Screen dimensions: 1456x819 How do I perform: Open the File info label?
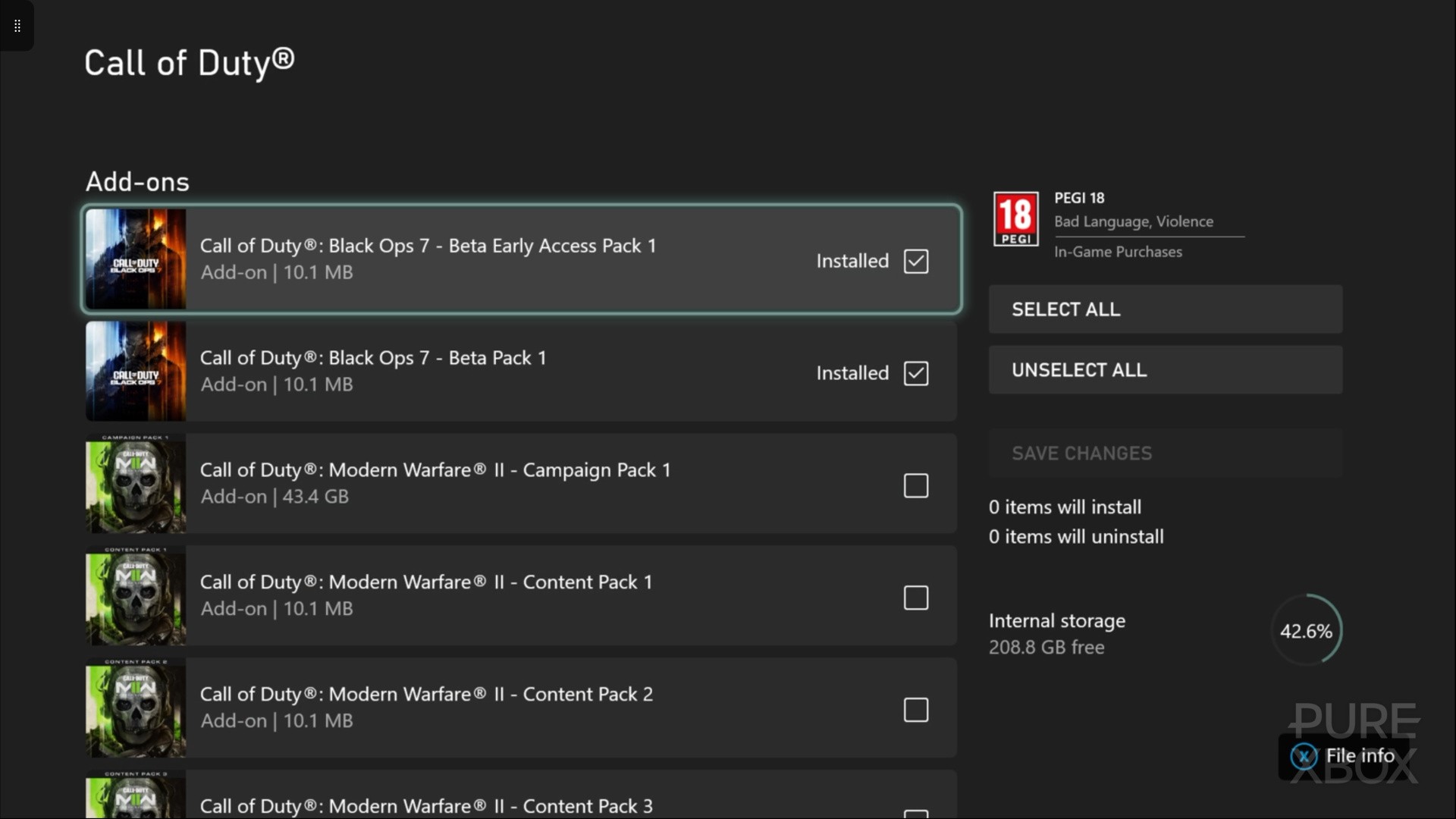pyautogui.click(x=1359, y=756)
